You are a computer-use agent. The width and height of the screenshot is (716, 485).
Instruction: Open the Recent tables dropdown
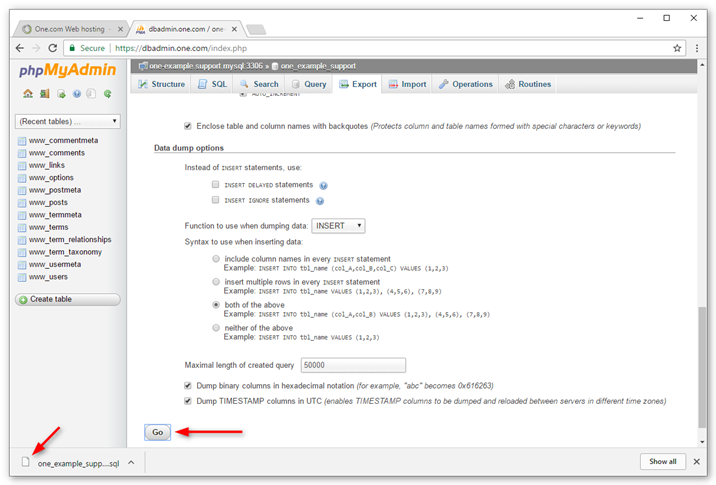[68, 121]
